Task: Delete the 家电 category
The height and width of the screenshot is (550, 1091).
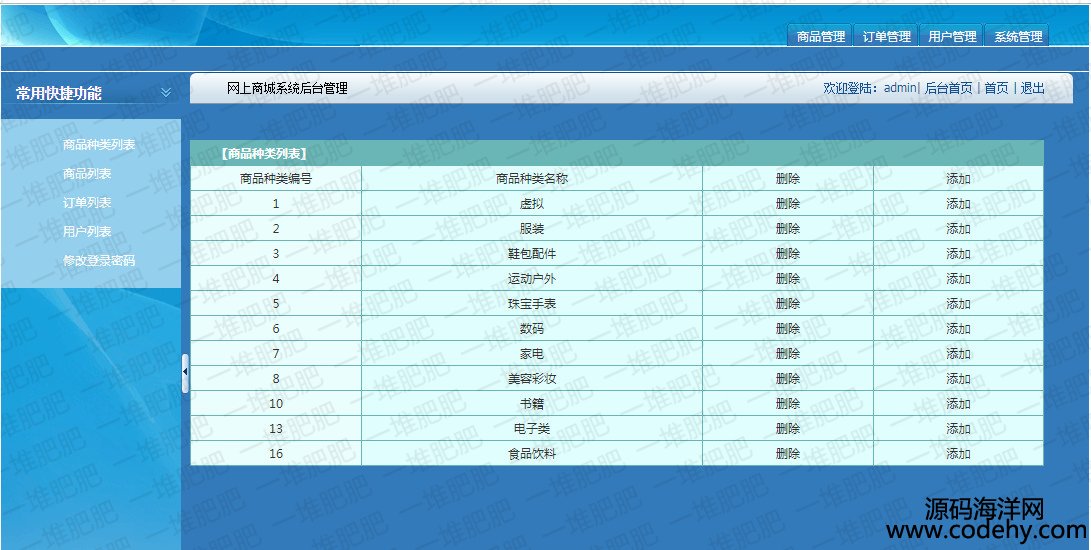Action: (788, 354)
